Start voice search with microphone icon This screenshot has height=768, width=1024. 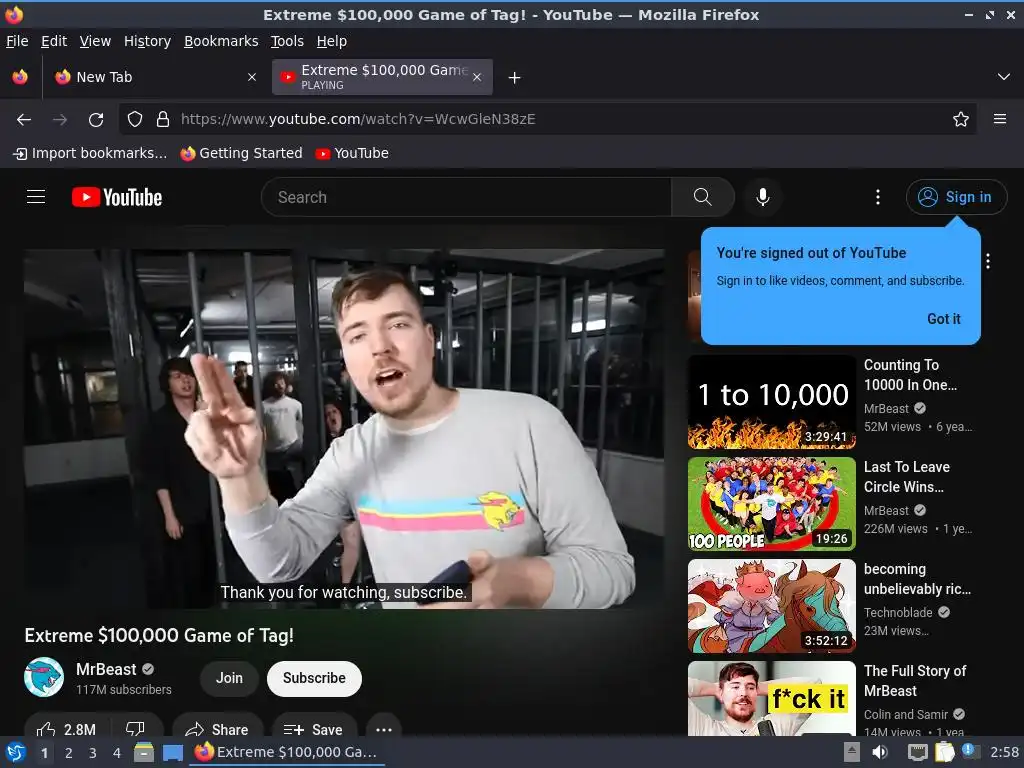click(x=762, y=197)
